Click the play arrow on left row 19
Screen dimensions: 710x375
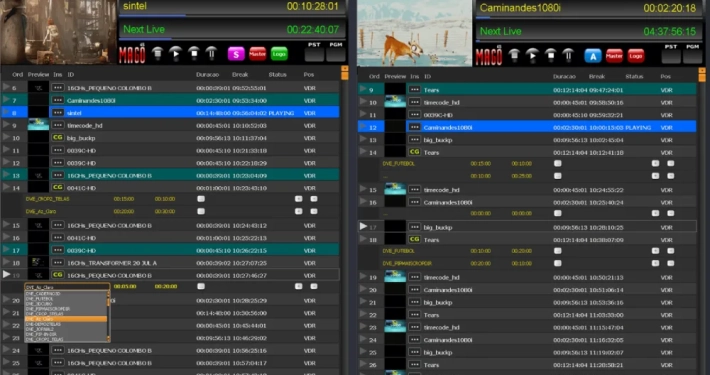[6, 274]
